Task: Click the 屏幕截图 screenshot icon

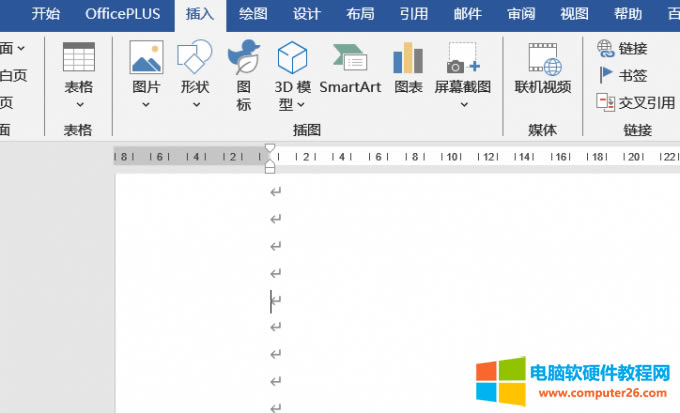Action: 463,58
